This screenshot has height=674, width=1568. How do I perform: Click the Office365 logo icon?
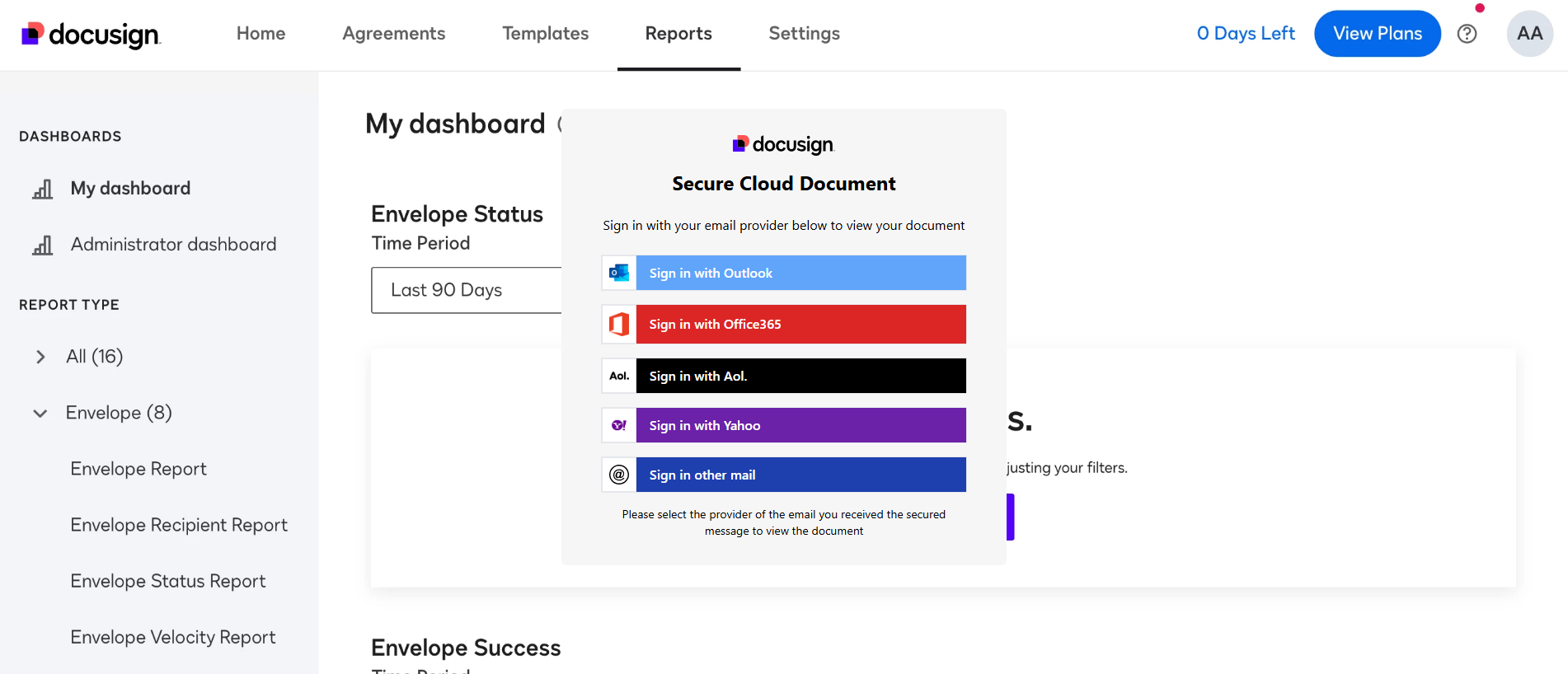(x=619, y=324)
